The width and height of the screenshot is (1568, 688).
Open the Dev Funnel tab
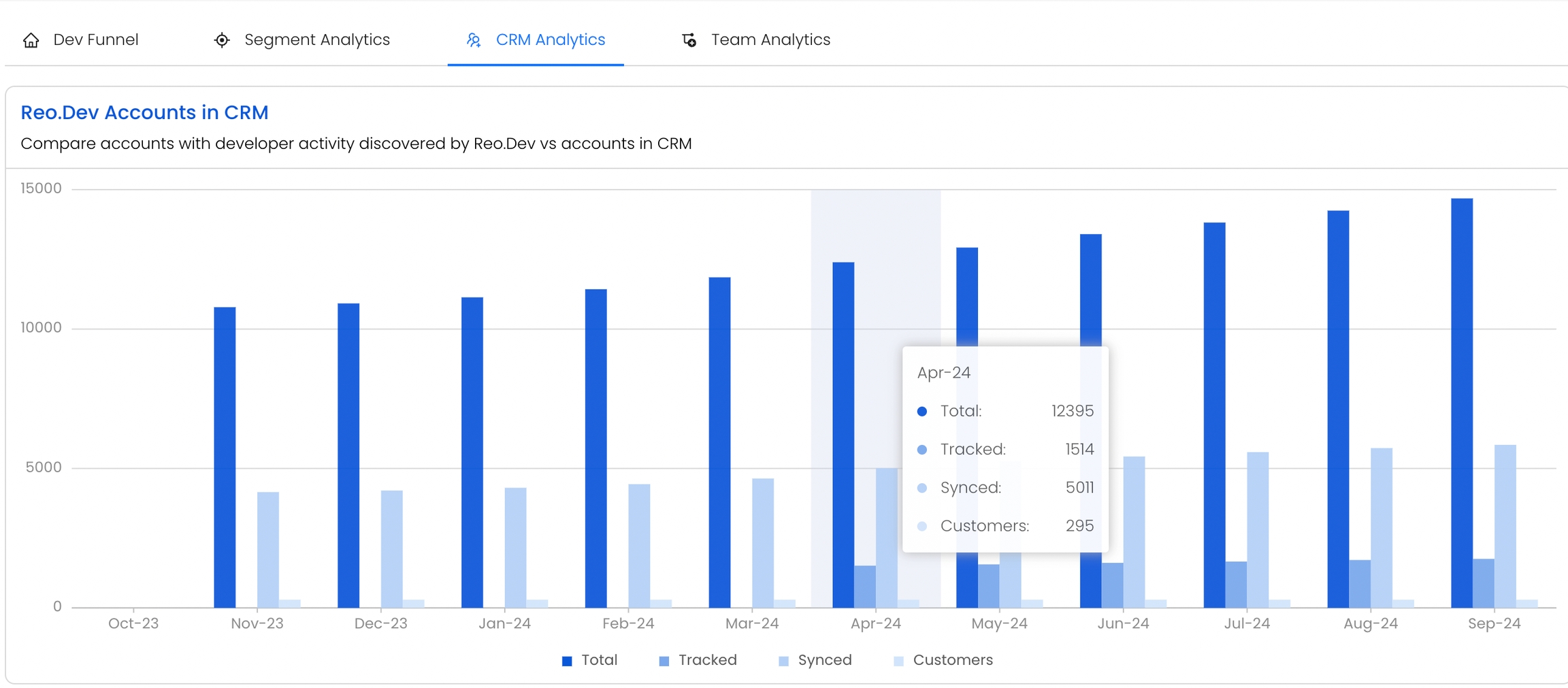coord(95,40)
